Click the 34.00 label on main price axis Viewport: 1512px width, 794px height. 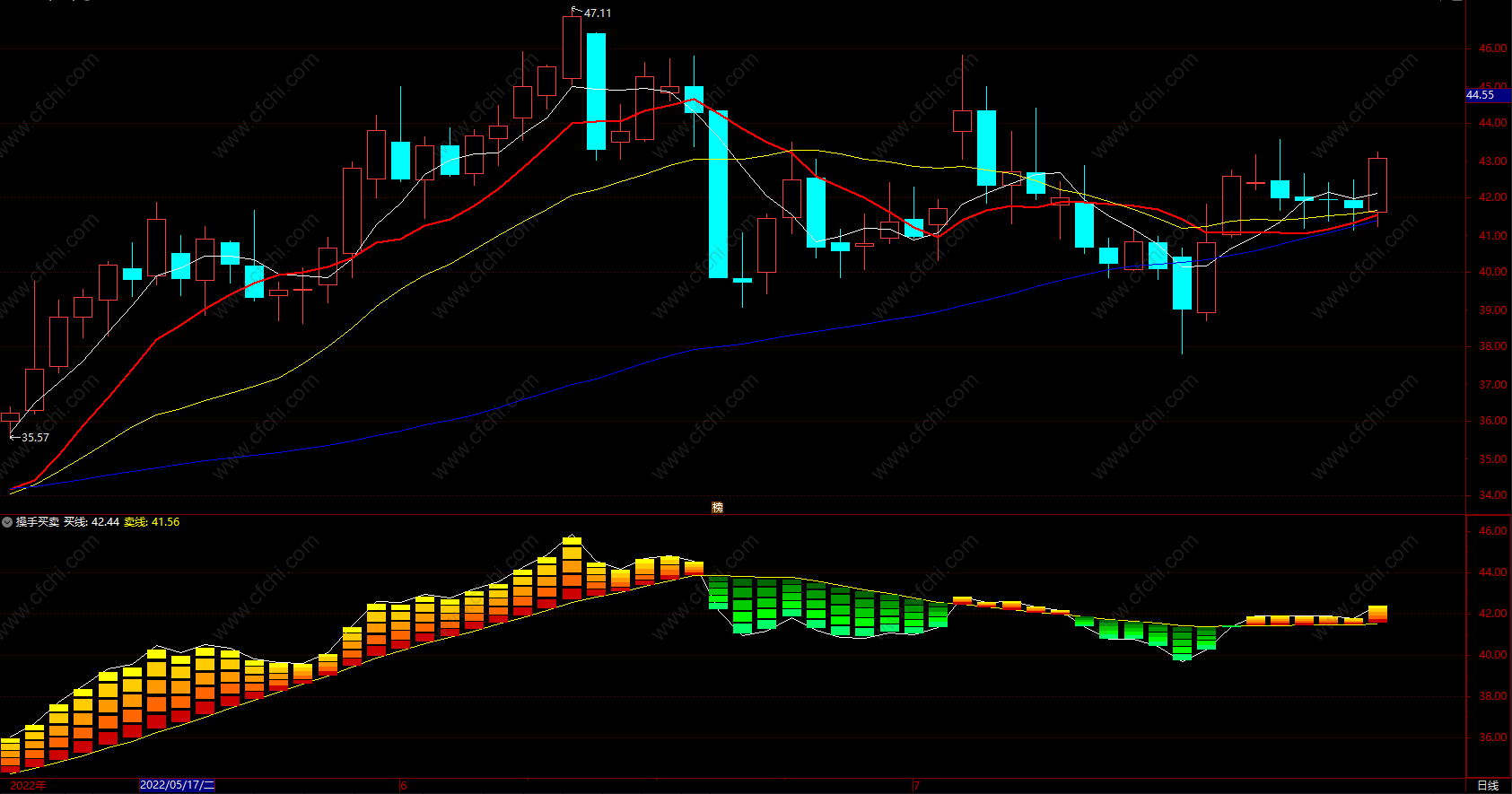1492,495
